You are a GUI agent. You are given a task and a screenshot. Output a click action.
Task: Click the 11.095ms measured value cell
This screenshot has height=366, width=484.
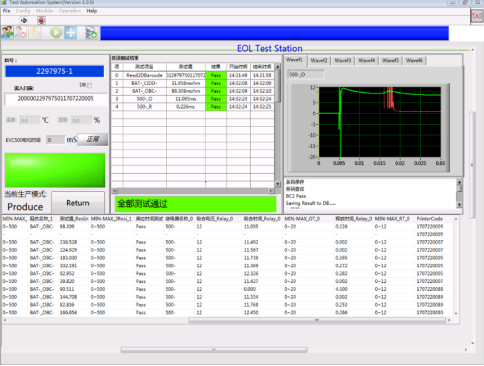[x=186, y=99]
